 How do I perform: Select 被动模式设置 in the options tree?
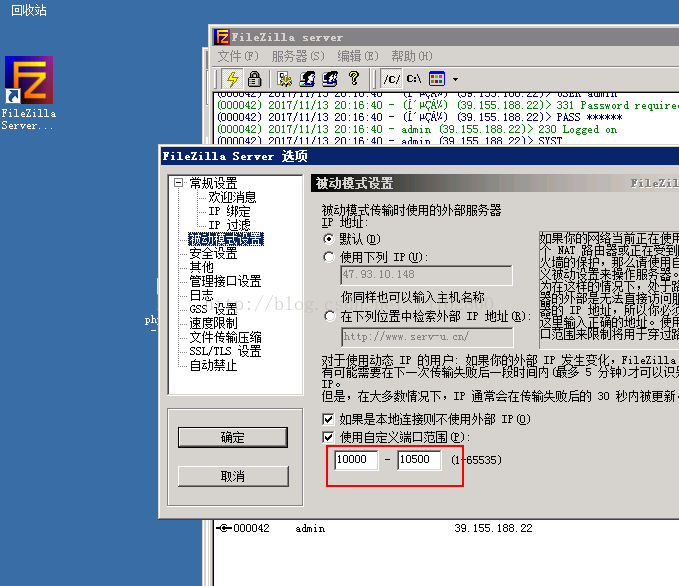click(x=226, y=239)
